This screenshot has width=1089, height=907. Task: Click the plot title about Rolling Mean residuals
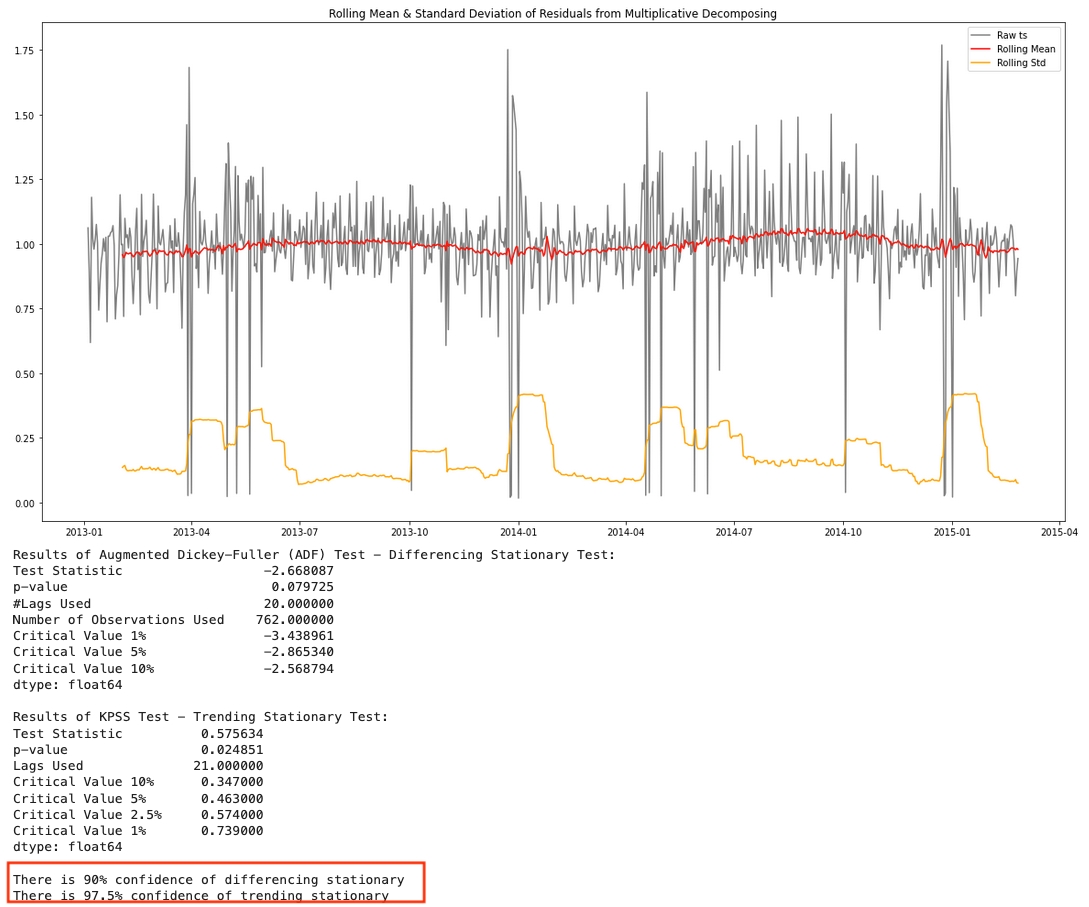(552, 14)
